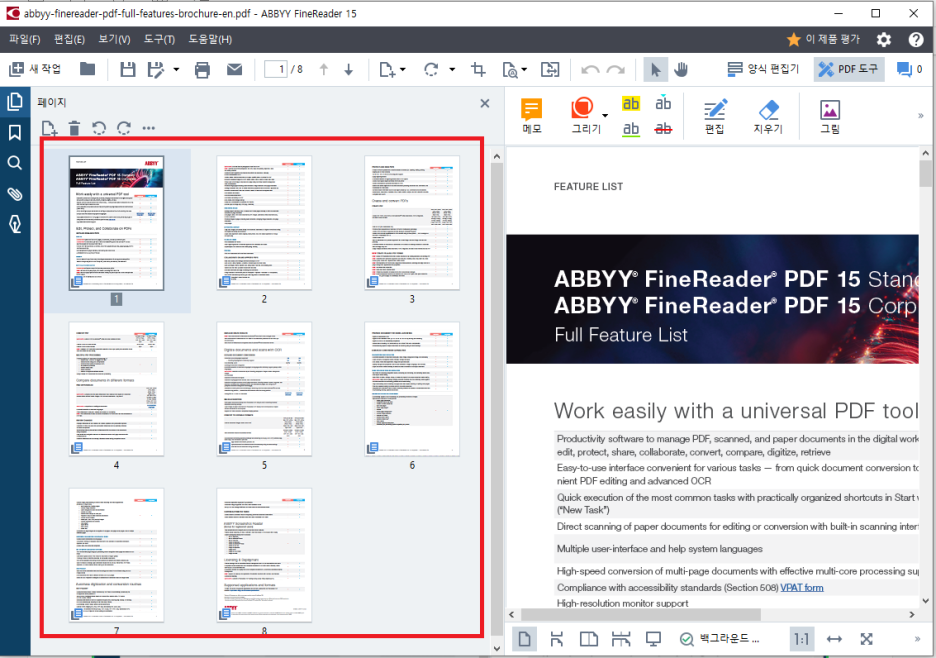Click the page number input field
This screenshot has height=658, width=936.
[x=276, y=70]
